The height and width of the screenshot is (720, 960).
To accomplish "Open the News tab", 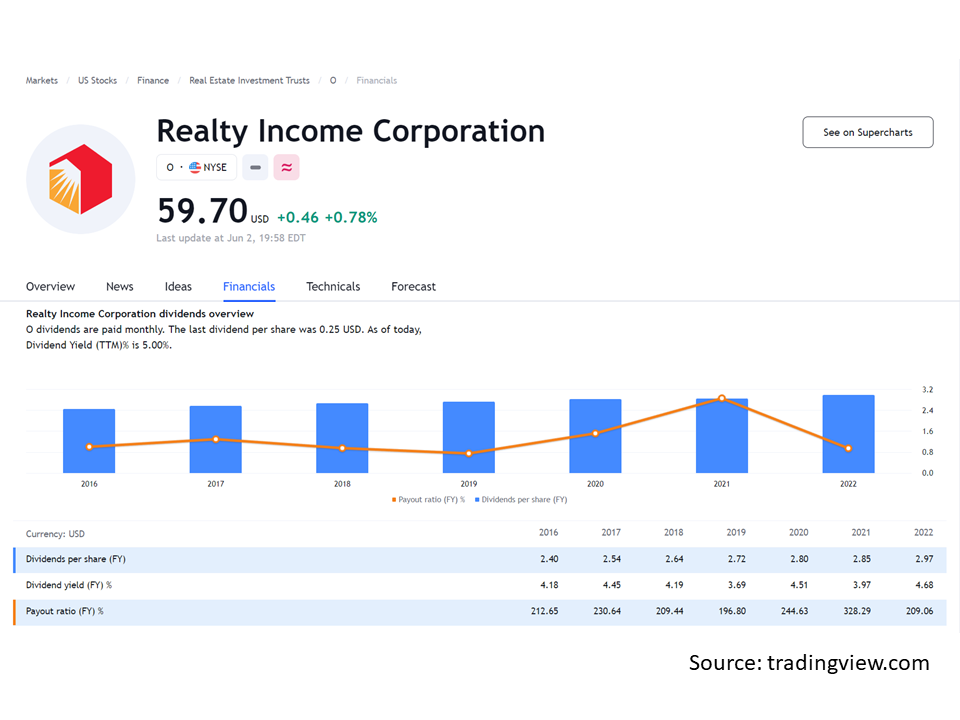I will coord(119,287).
